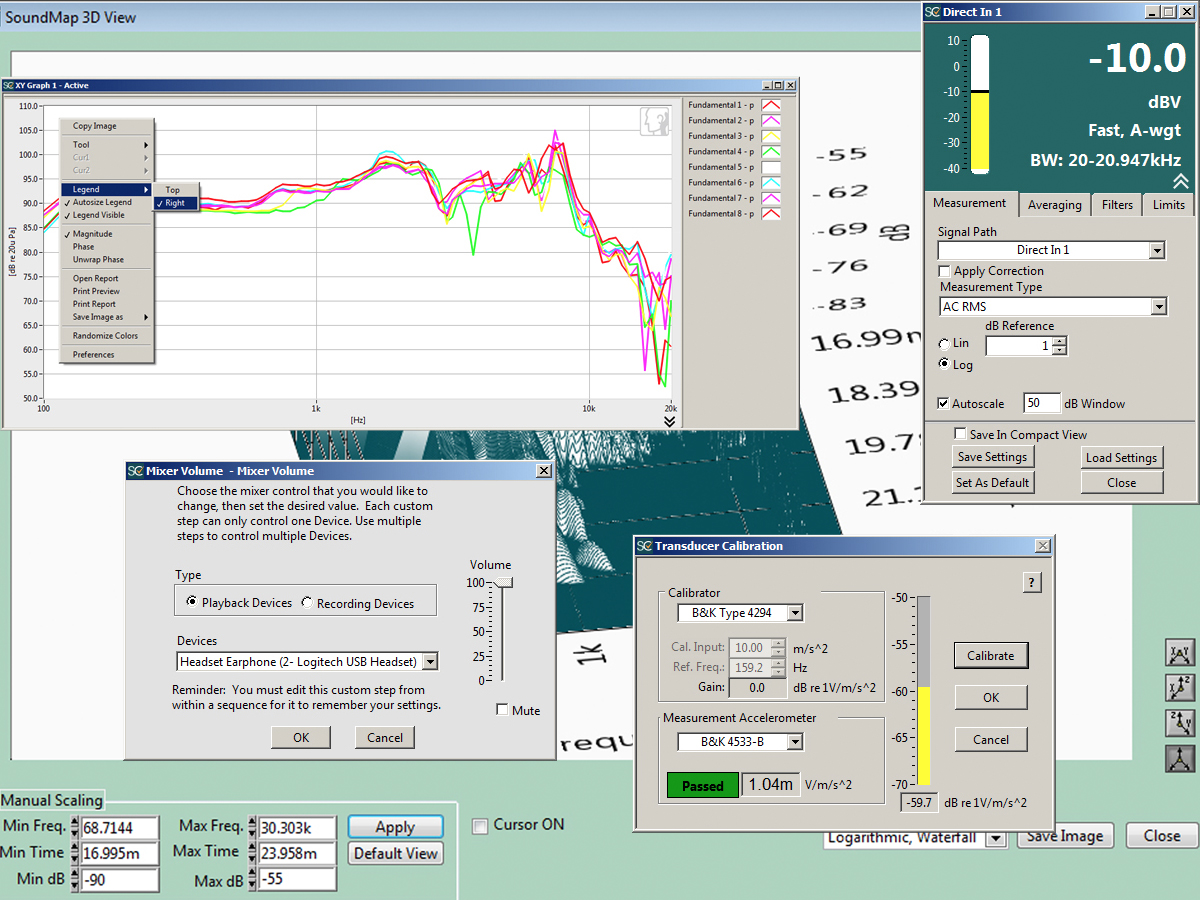Check the Mute checkbox in Mixer Volume
Screen dimensions: 1200x900
[x=502, y=710]
